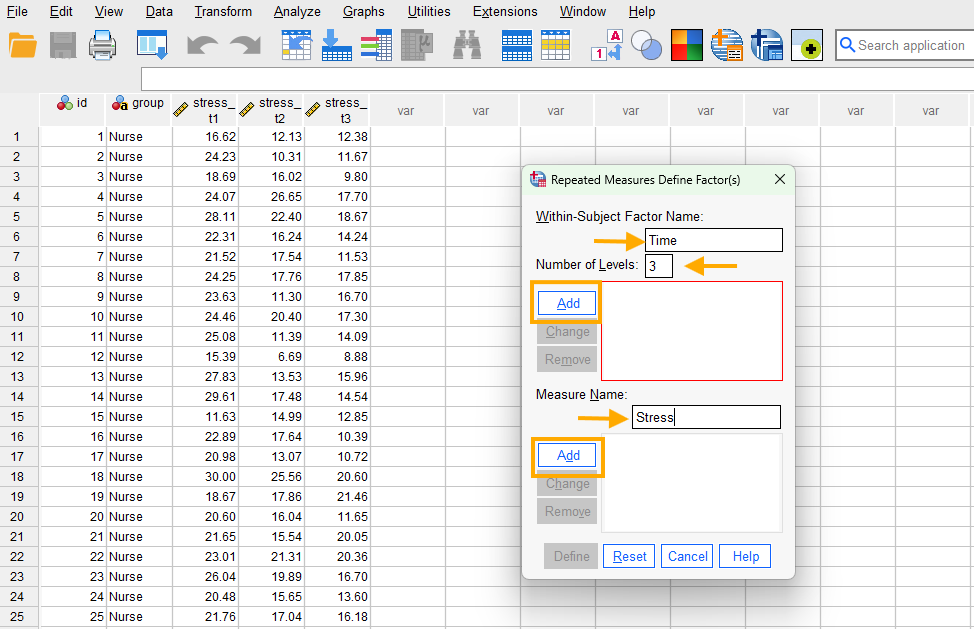Click Reset in Define Factor(s) dialog
The width and height of the screenshot is (974, 629).
point(629,556)
